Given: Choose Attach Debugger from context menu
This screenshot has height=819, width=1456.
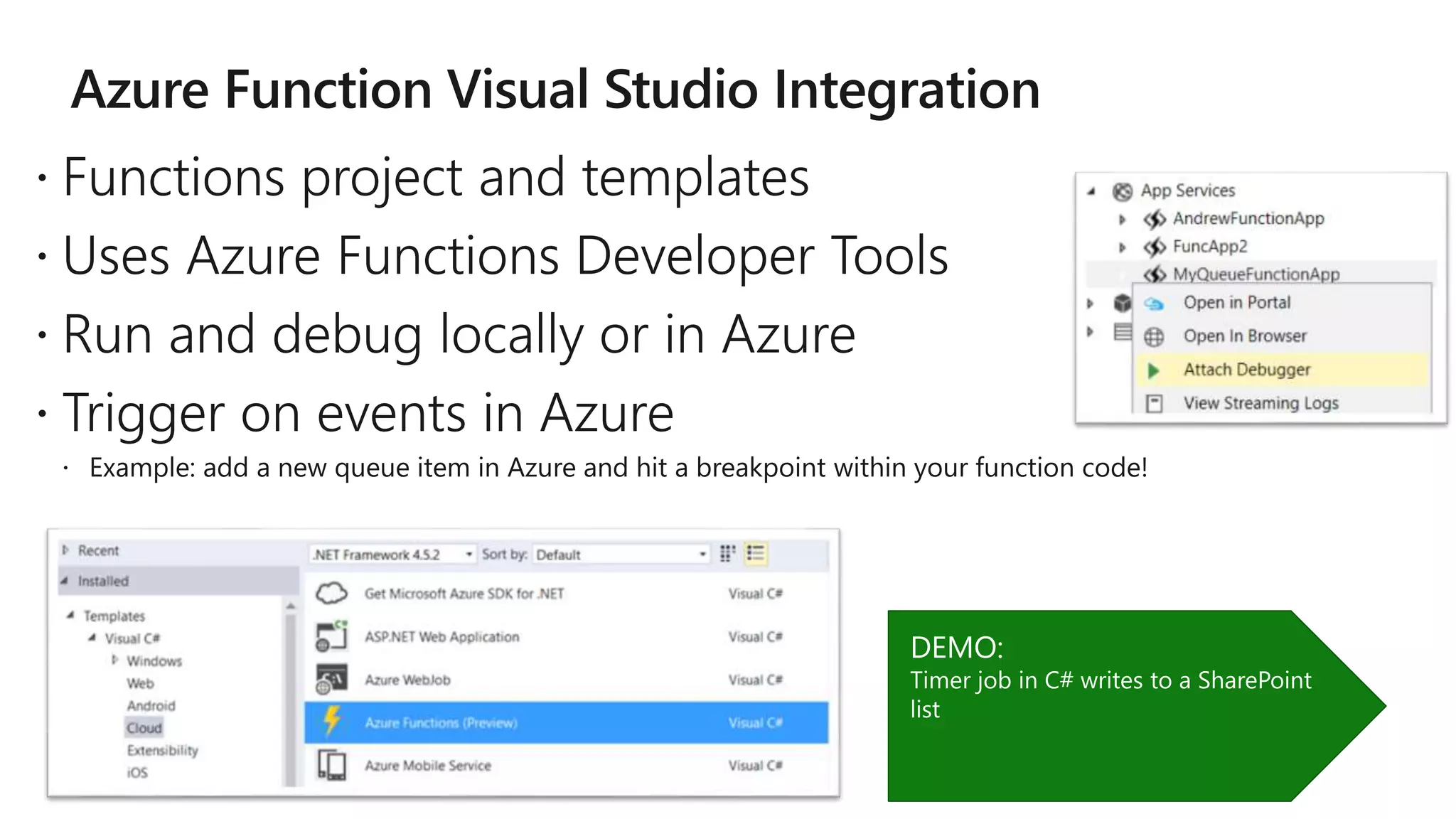Looking at the screenshot, I should pyautogui.click(x=1246, y=370).
